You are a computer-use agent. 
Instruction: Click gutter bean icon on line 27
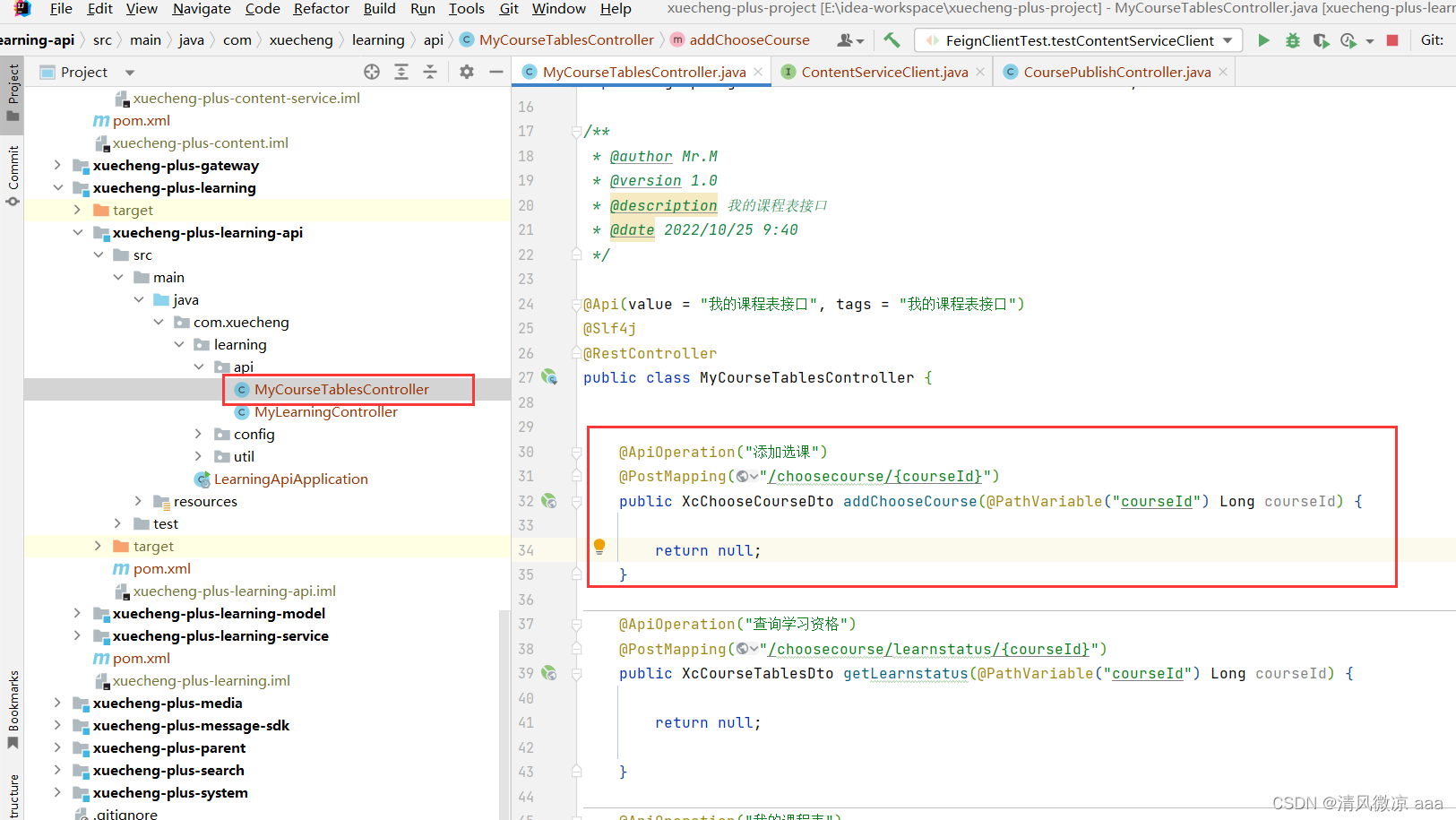(549, 377)
